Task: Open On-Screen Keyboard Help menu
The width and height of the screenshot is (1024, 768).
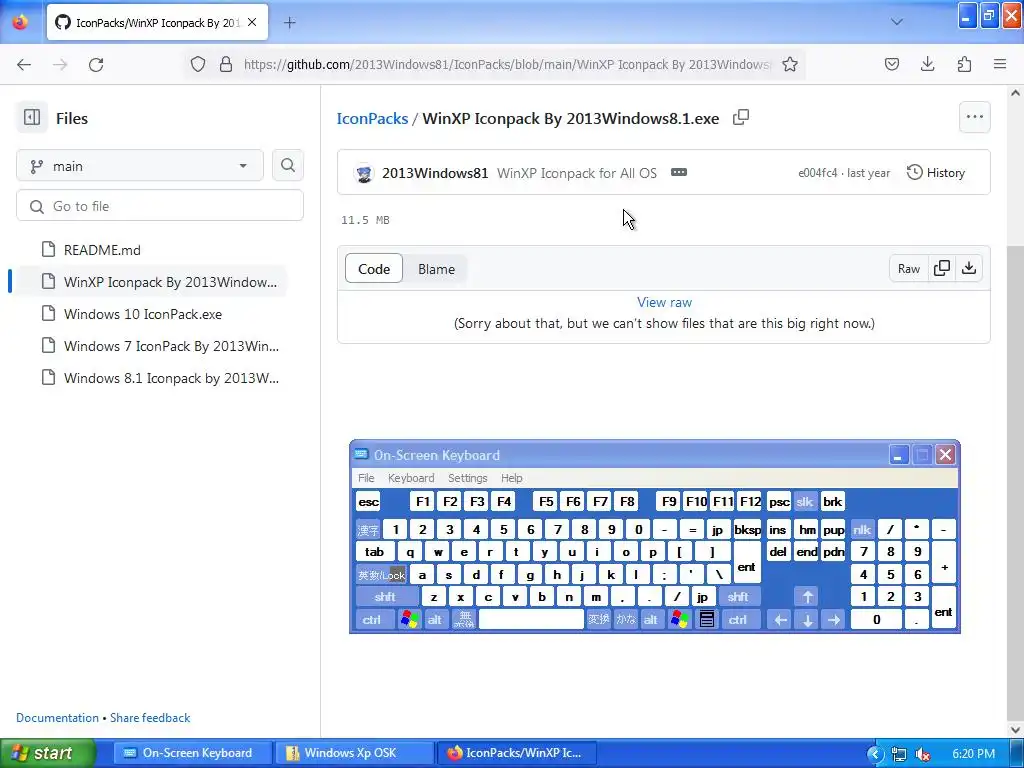Action: click(511, 477)
